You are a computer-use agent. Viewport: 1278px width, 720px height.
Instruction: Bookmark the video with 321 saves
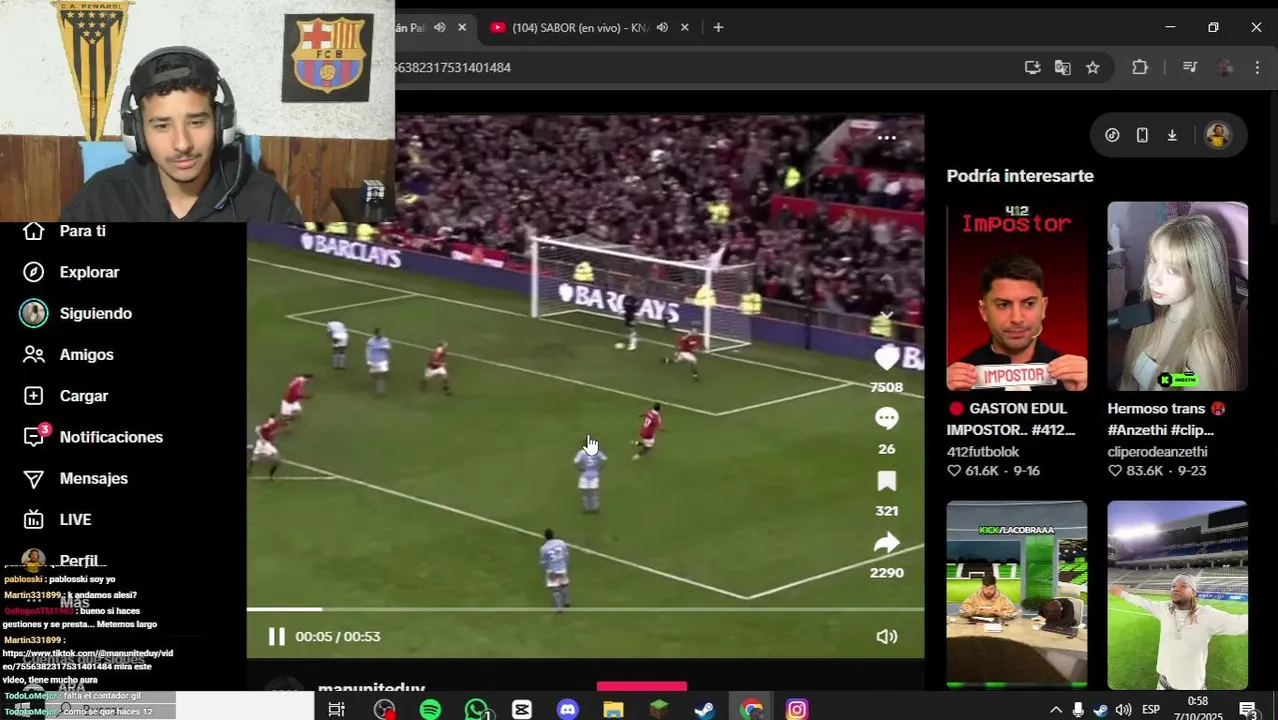[x=886, y=481]
